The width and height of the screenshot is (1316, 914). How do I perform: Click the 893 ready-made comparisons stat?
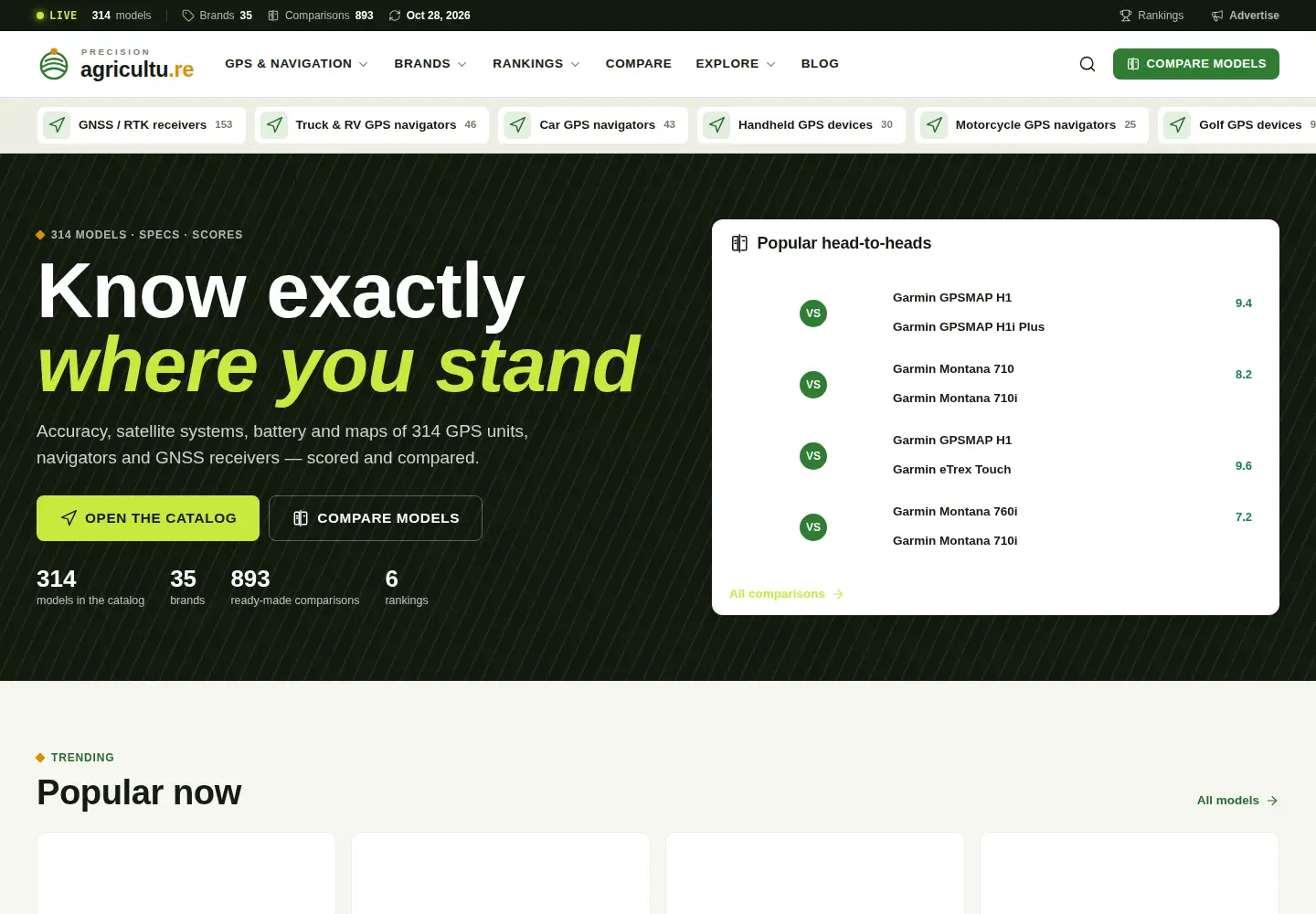coord(295,587)
